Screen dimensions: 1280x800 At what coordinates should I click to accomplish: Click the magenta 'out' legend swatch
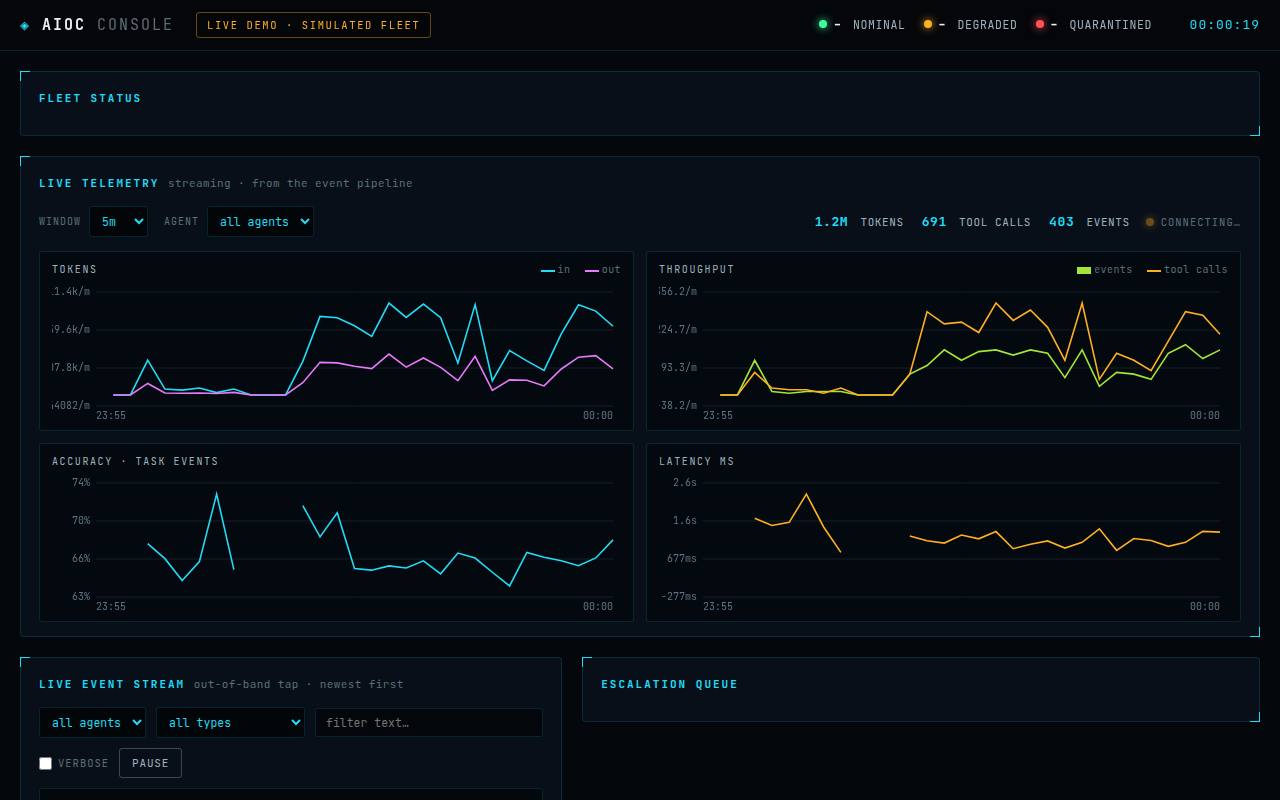(592, 270)
